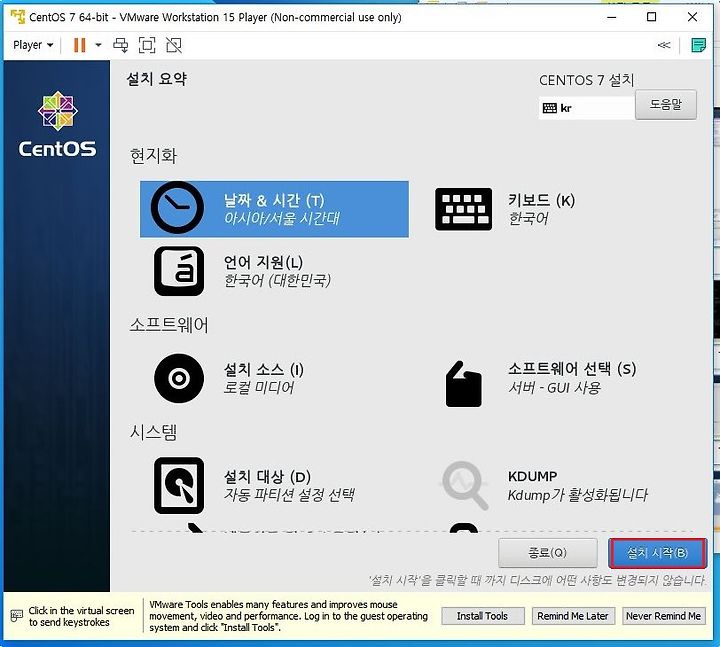The height and width of the screenshot is (647, 720).
Task: Enter full screen mode icon
Action: 147,45
